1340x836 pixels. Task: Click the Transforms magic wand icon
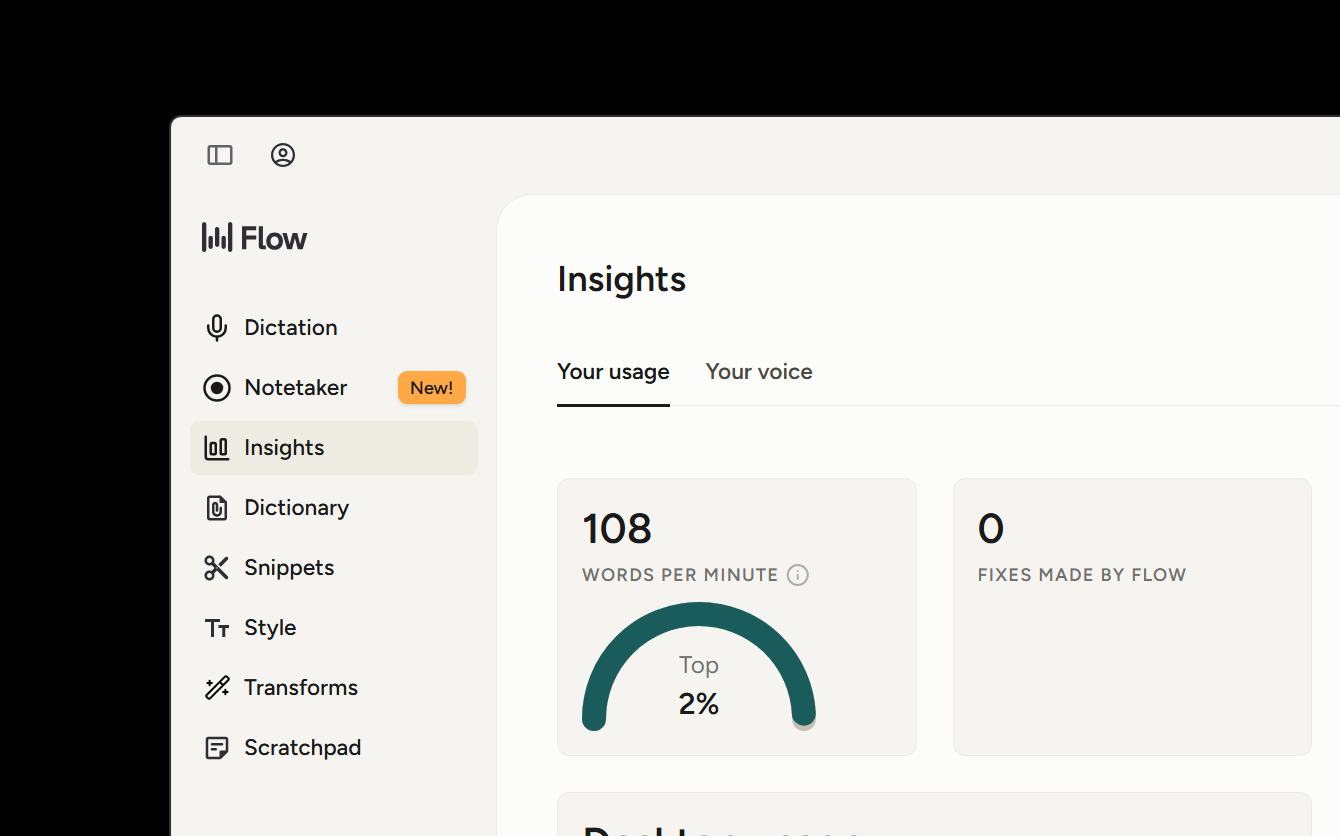click(217, 688)
